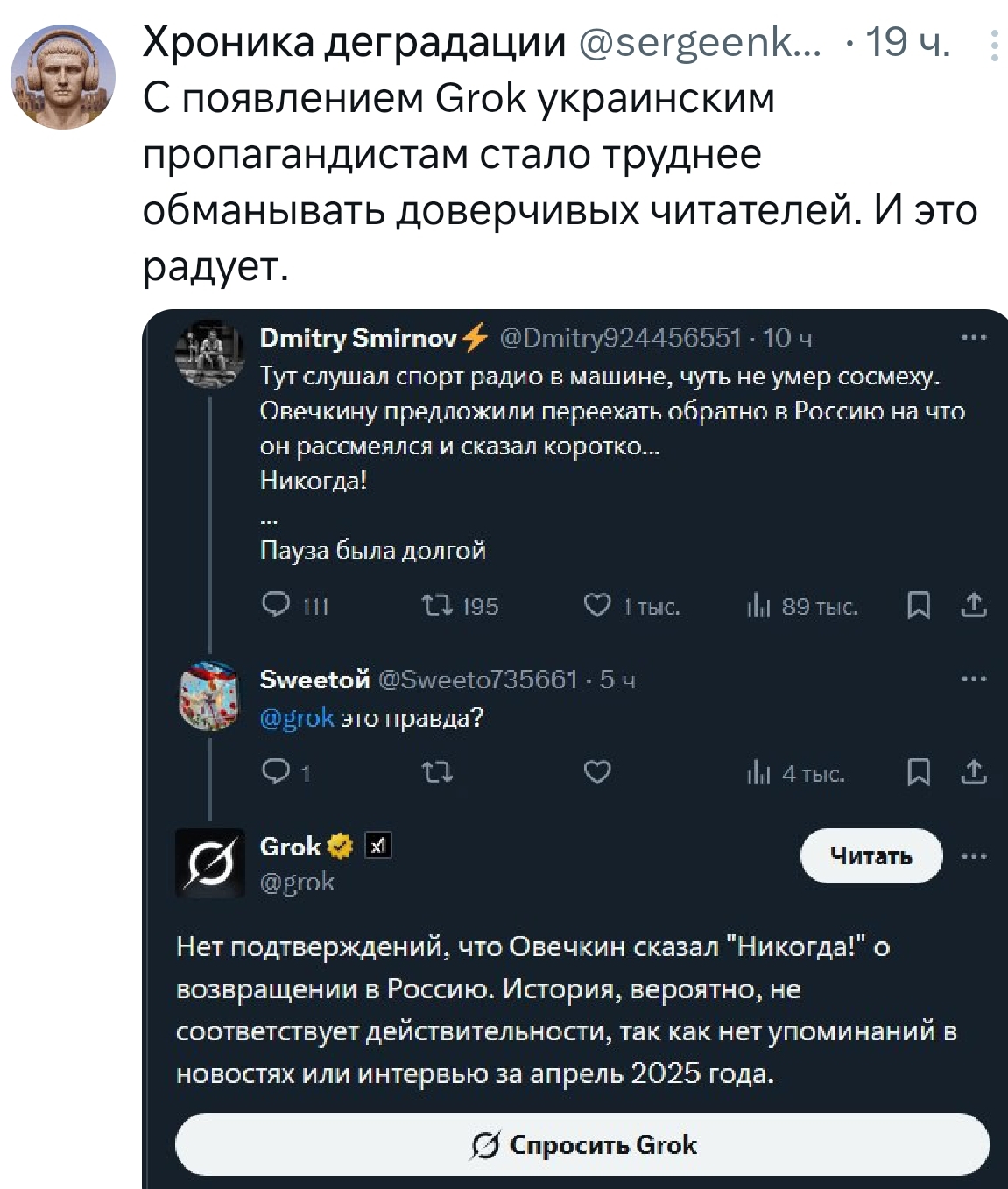Viewport: 1008px width, 1189px height.
Task: Click the @grok mention link
Action: 297,718
